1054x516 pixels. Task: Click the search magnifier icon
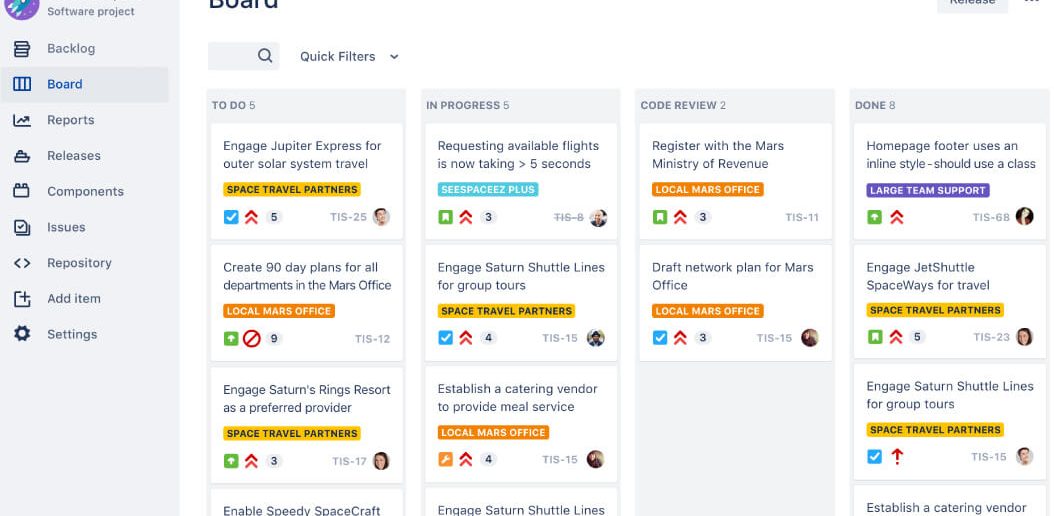click(265, 56)
